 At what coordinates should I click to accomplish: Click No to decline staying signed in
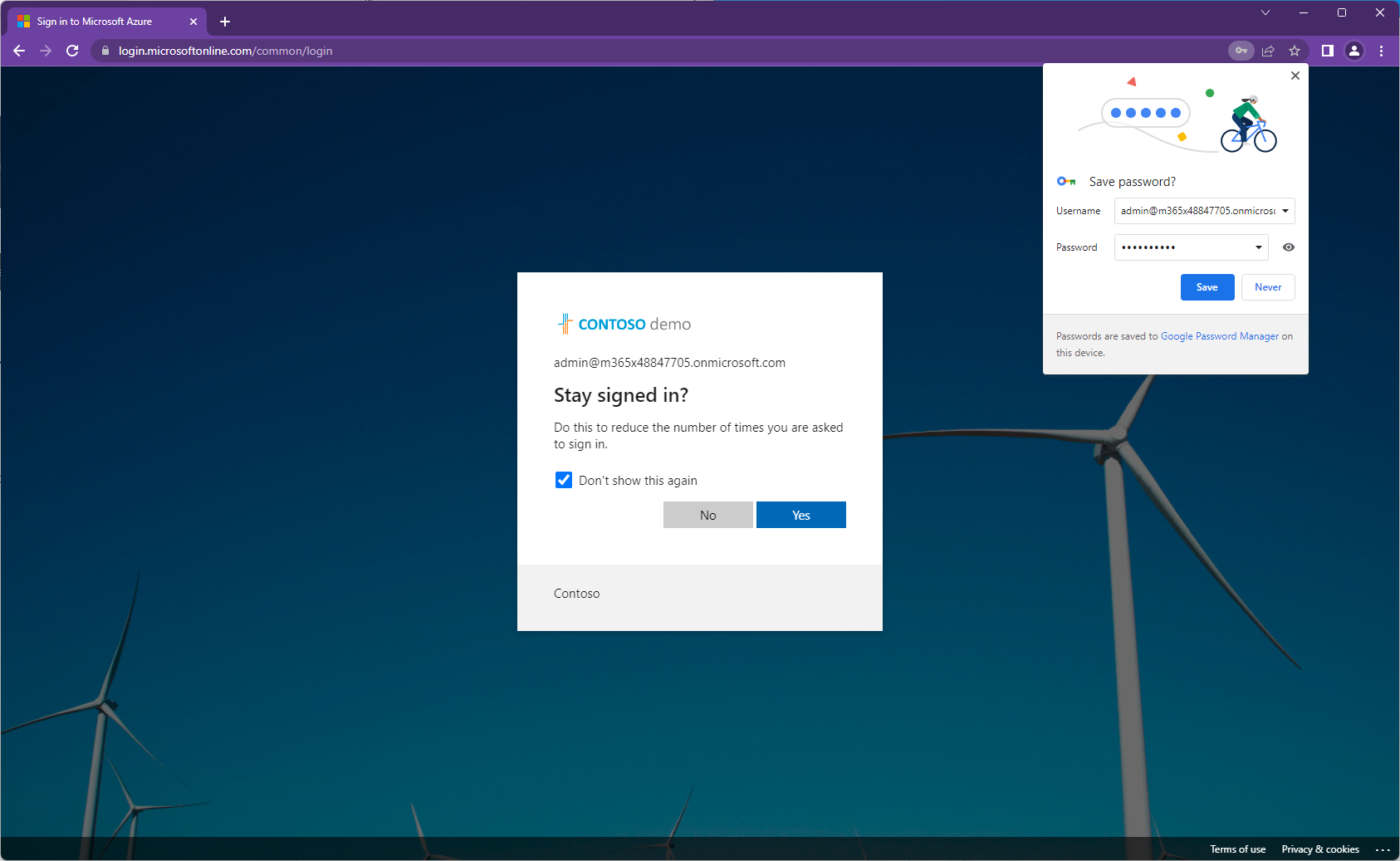coord(707,515)
